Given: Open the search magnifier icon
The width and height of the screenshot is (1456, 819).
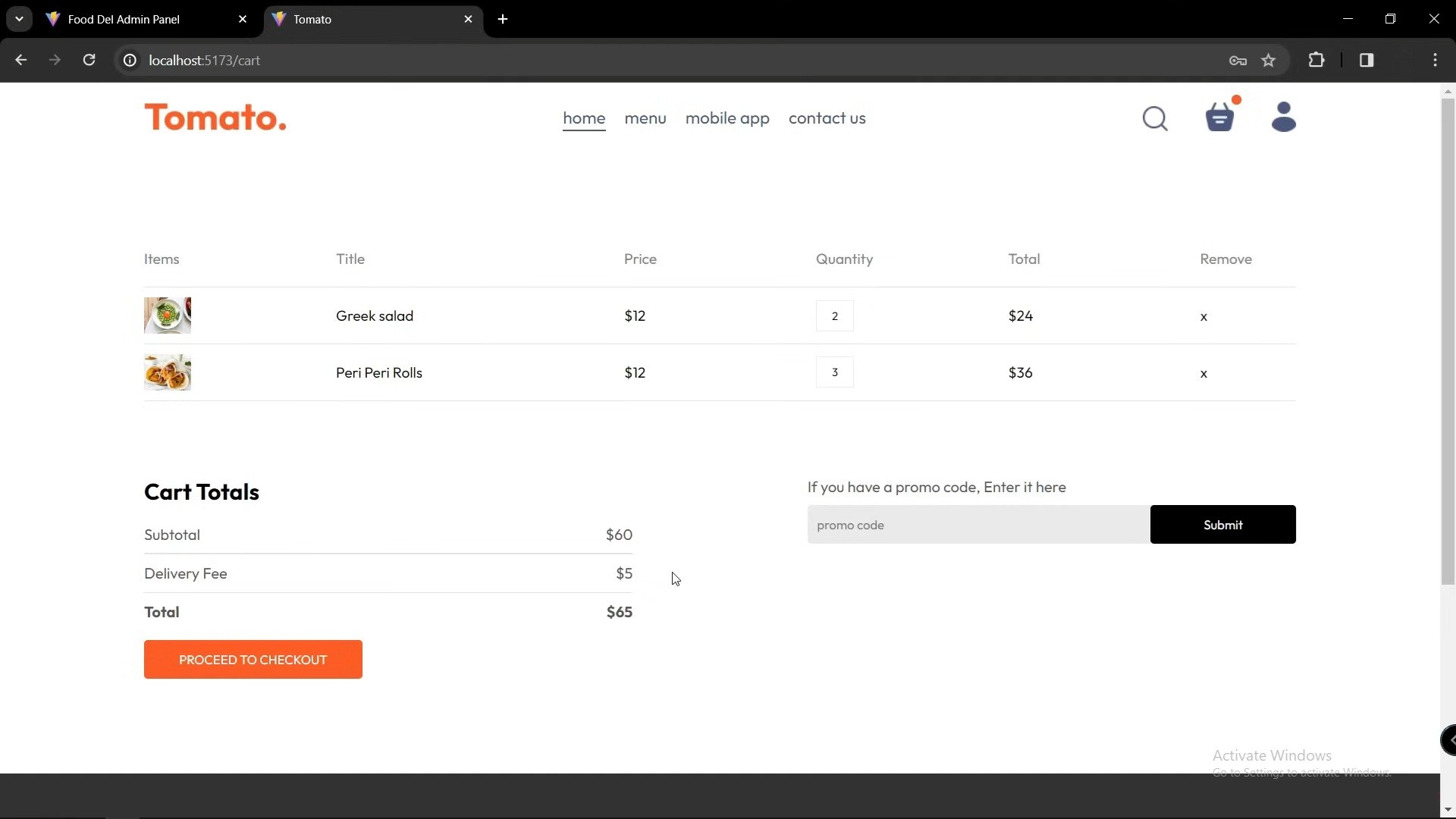Looking at the screenshot, I should pyautogui.click(x=1155, y=118).
